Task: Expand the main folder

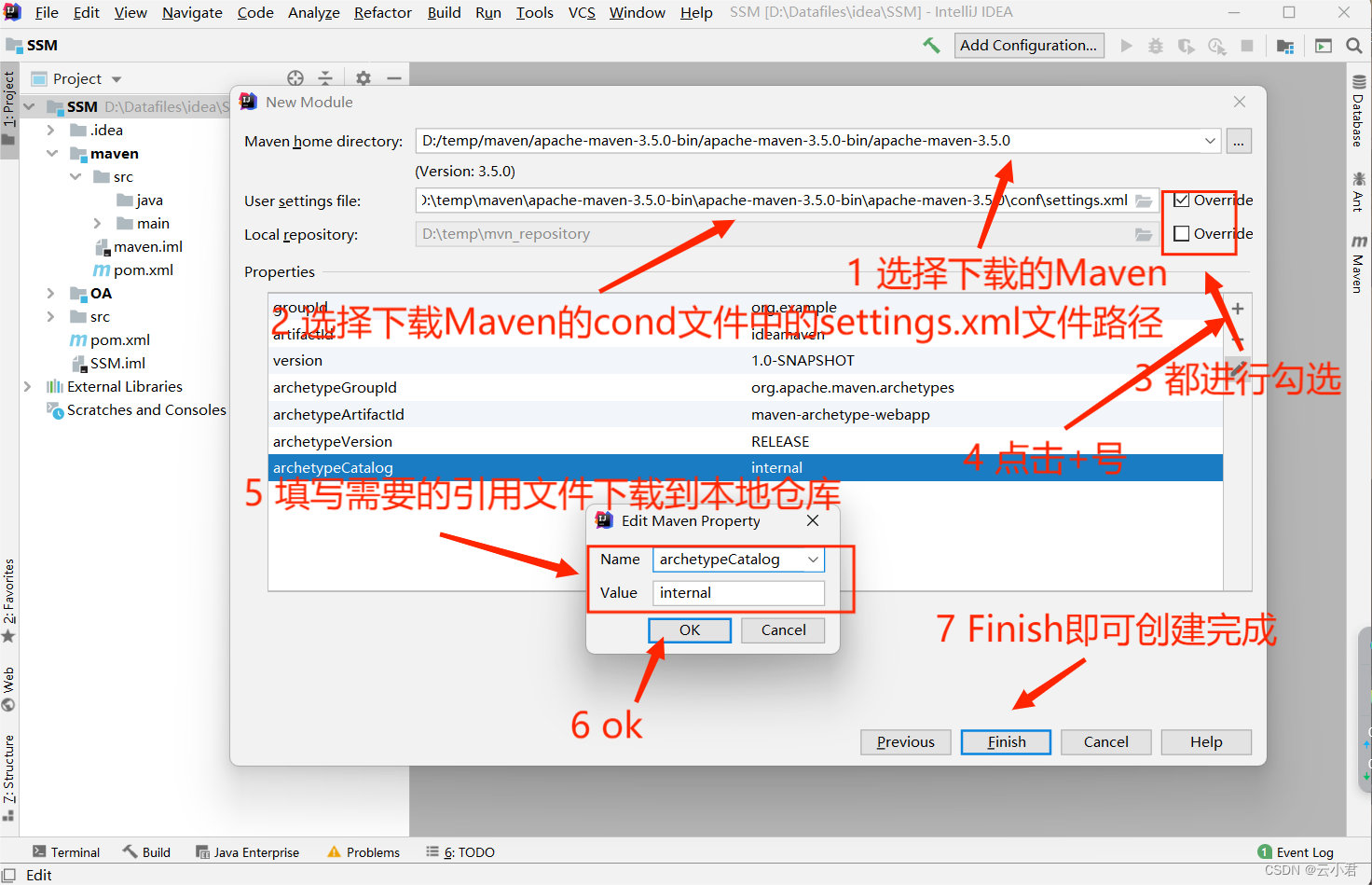Action: (x=98, y=224)
